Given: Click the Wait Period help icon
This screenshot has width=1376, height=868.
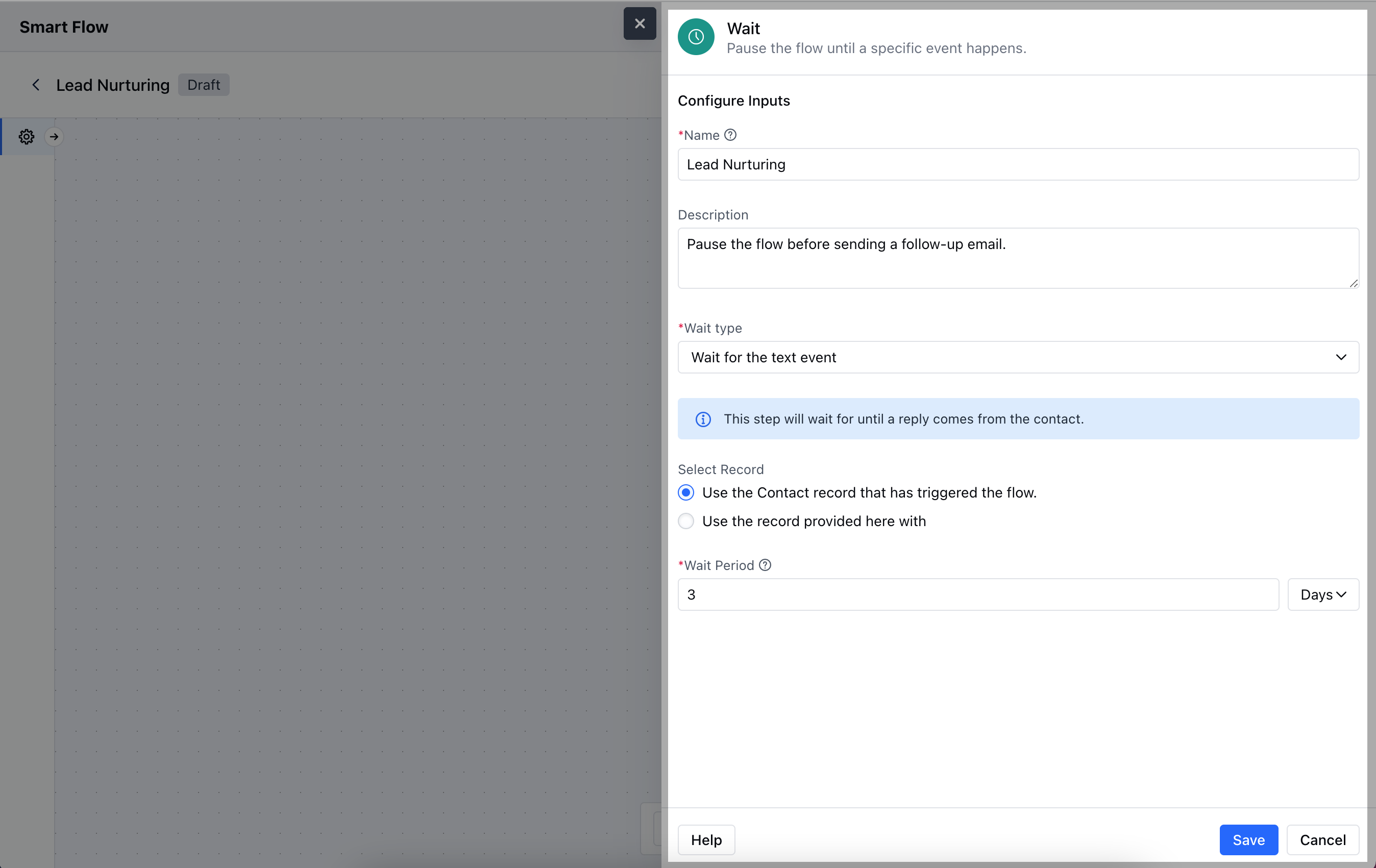Looking at the screenshot, I should 765,565.
